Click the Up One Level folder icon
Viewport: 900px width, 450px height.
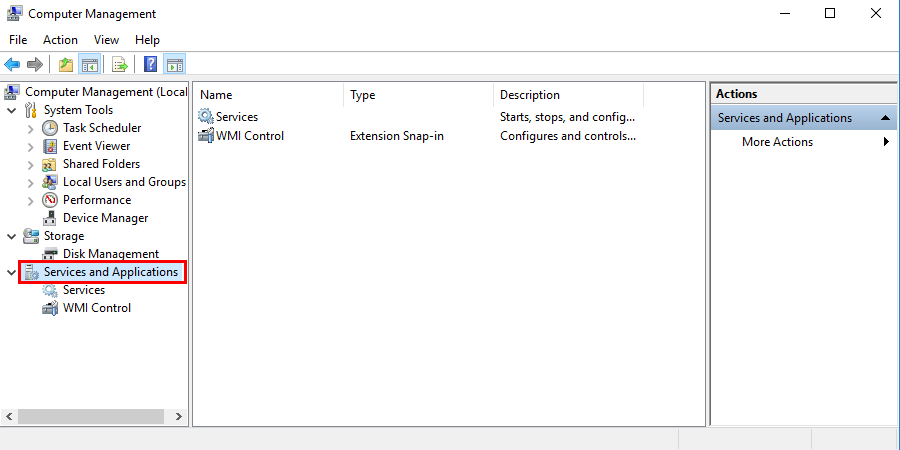(x=66, y=65)
